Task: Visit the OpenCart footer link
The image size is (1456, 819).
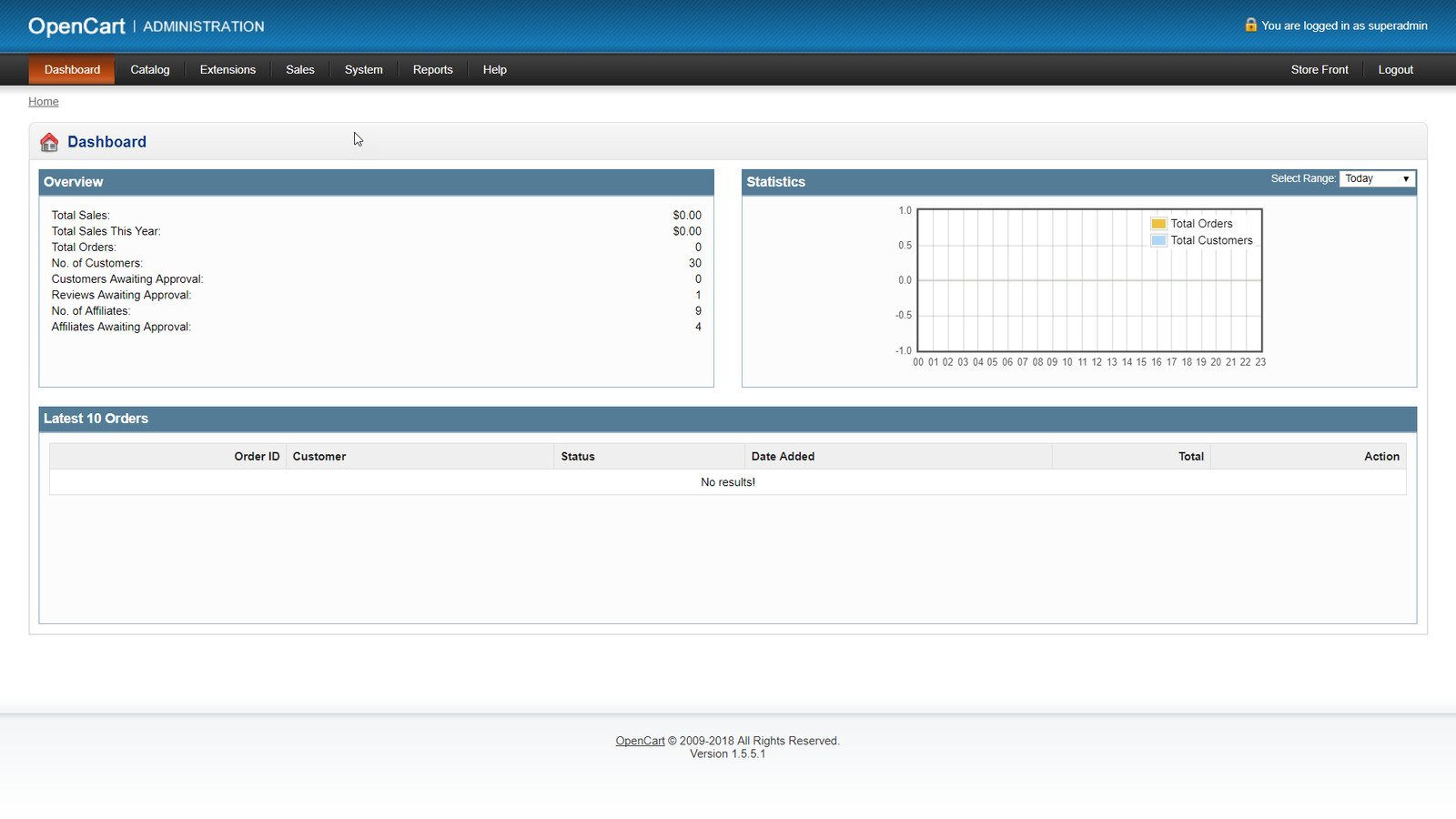Action: coord(641,741)
